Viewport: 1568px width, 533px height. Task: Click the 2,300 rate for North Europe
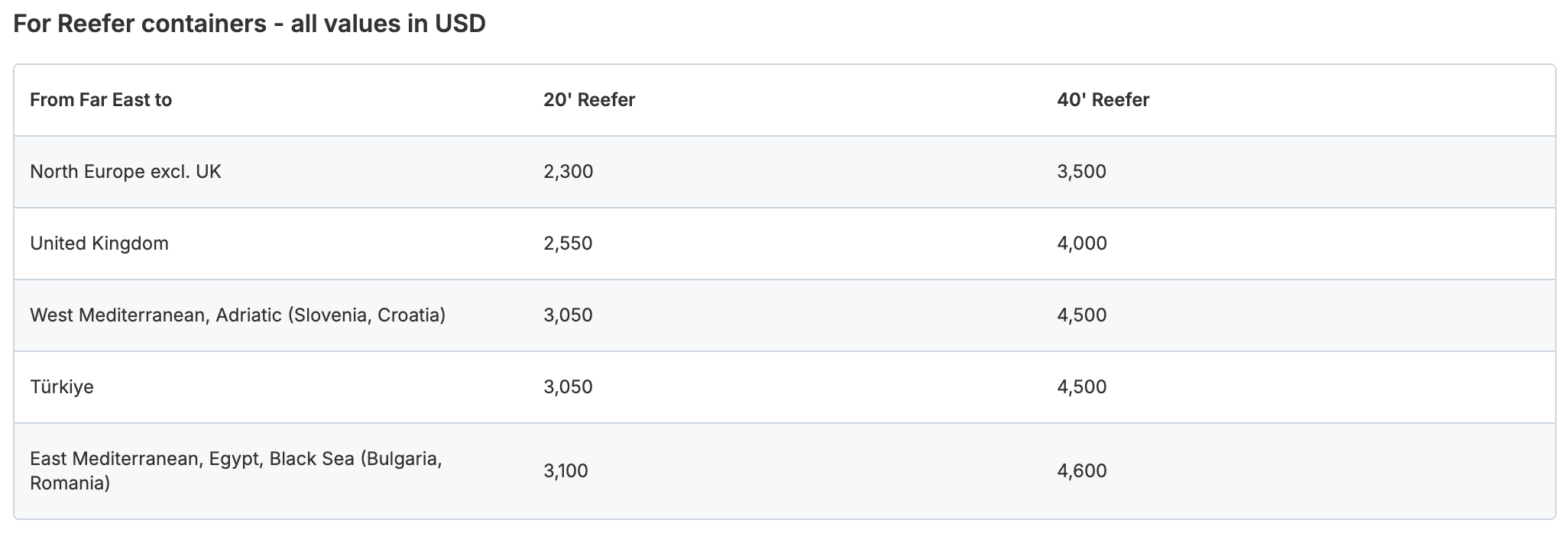pyautogui.click(x=569, y=172)
